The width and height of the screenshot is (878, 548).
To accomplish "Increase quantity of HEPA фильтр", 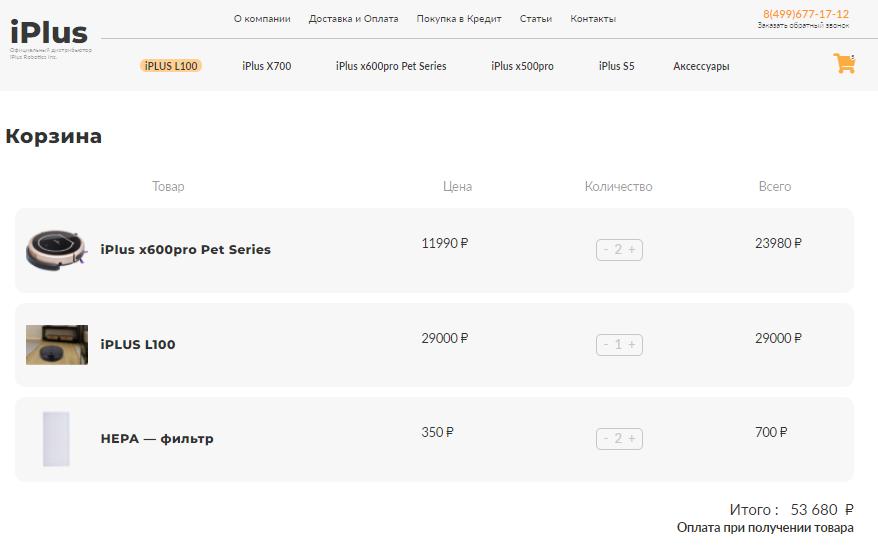I will point(632,438).
